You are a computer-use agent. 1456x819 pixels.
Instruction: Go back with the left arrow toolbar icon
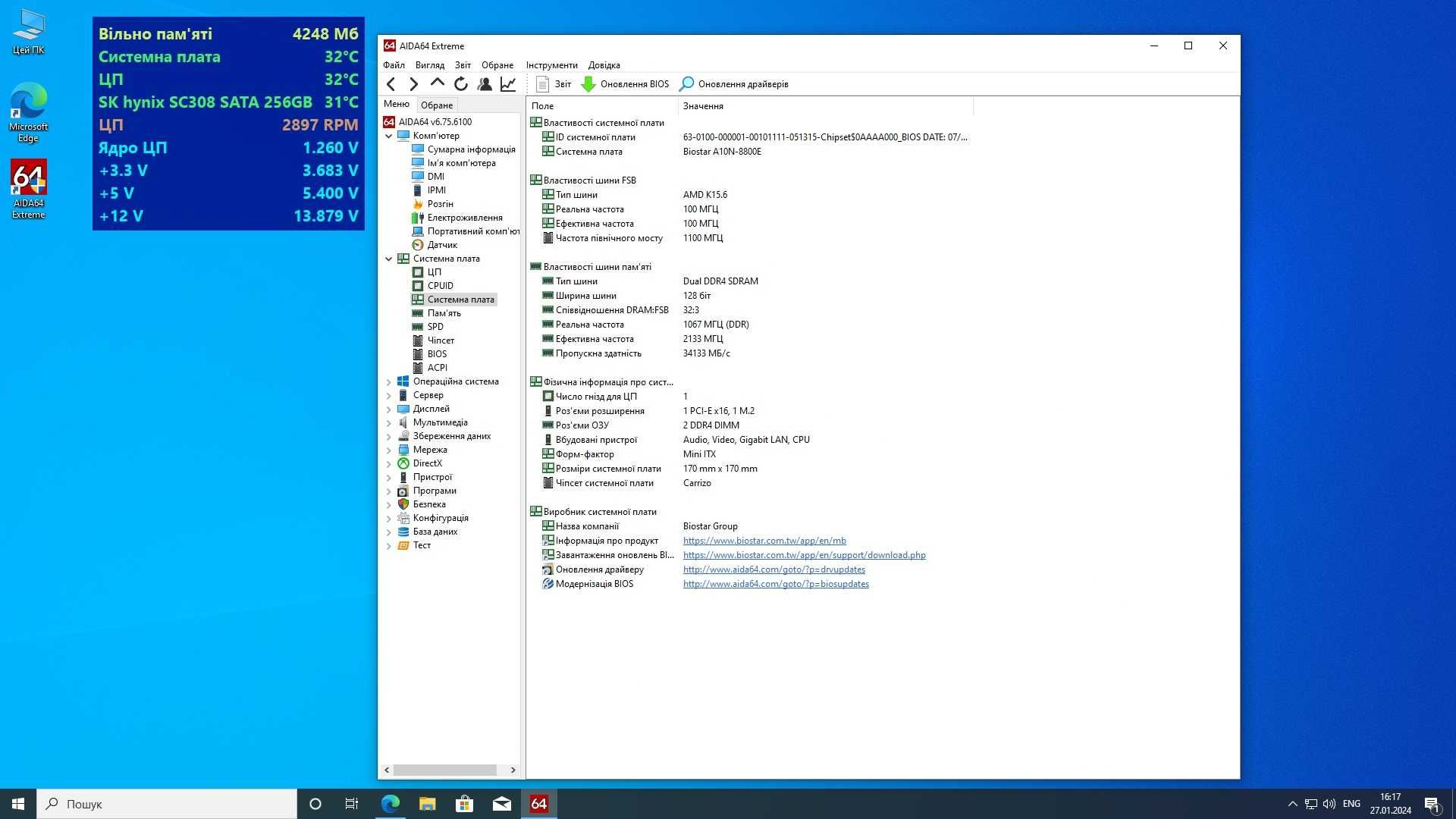tap(391, 84)
